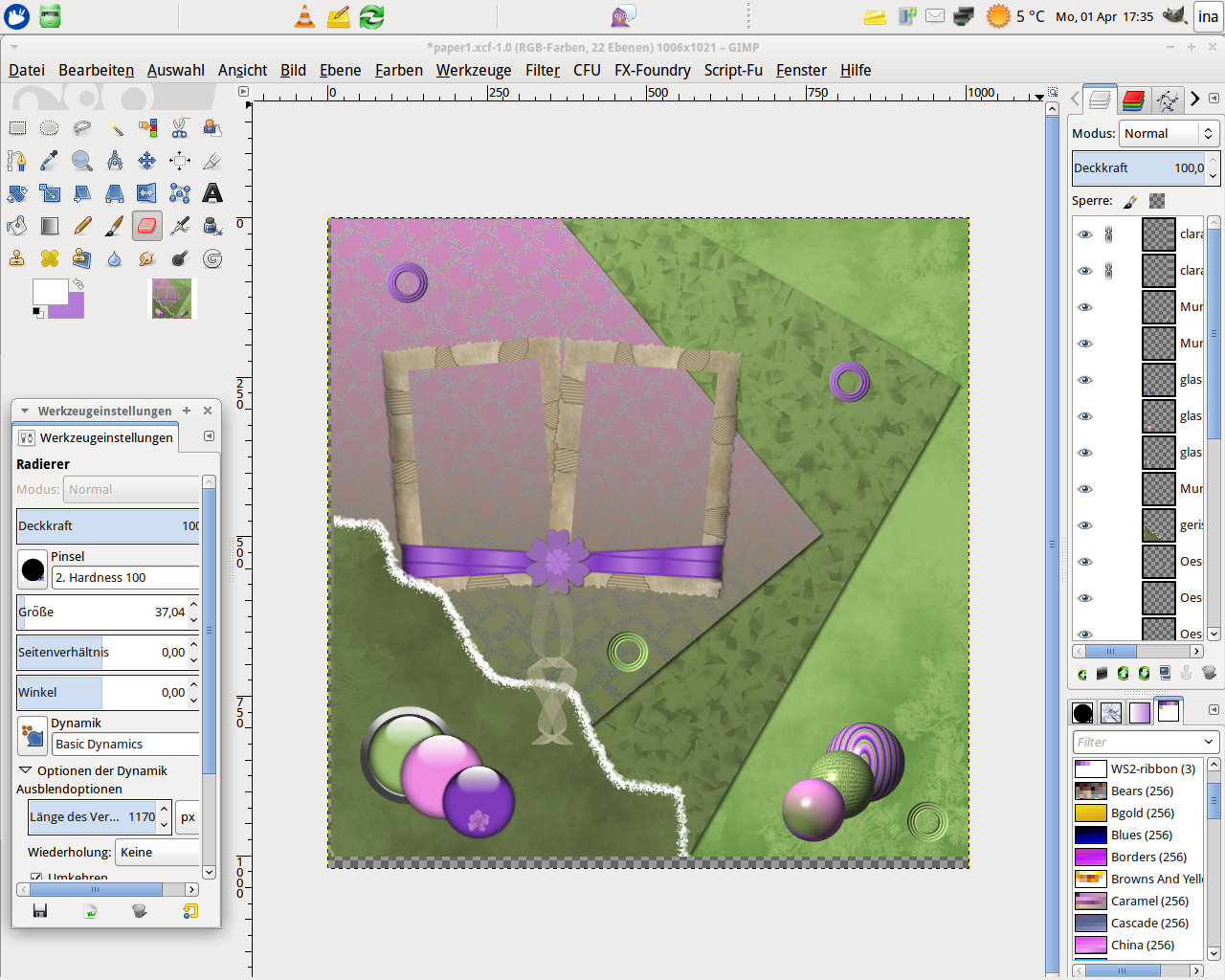This screenshot has width=1225, height=980.
Task: Click the Smudge finger tool
Action: click(146, 258)
